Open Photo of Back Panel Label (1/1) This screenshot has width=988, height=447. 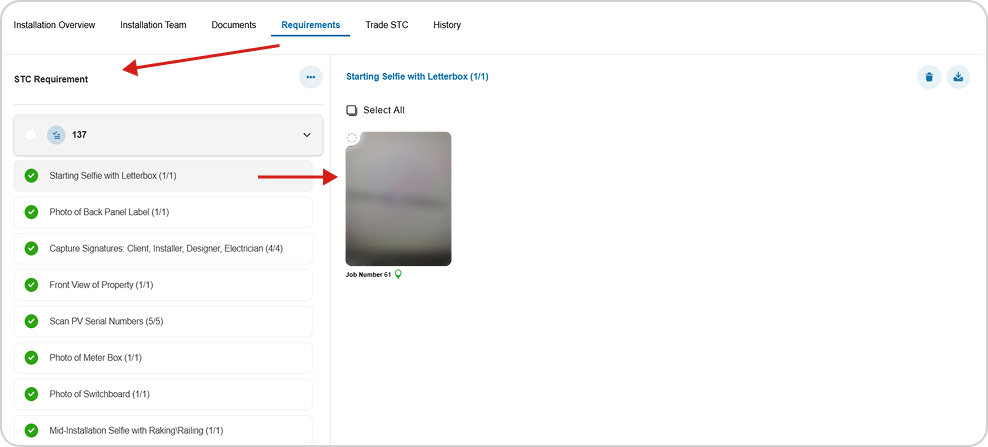pos(163,212)
